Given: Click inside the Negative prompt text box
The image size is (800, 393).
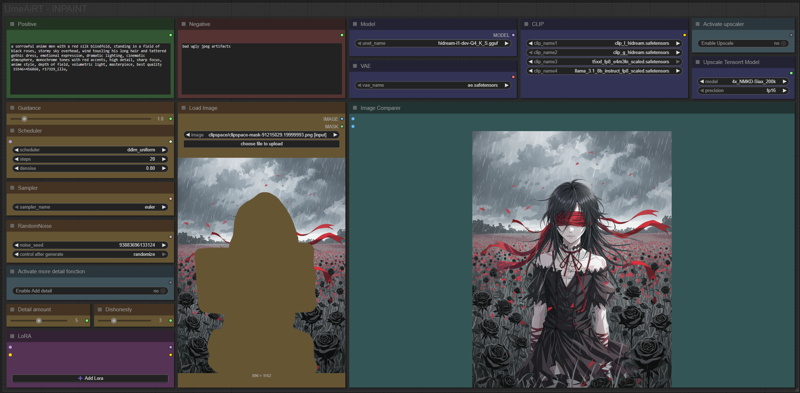Looking at the screenshot, I should [x=261, y=68].
